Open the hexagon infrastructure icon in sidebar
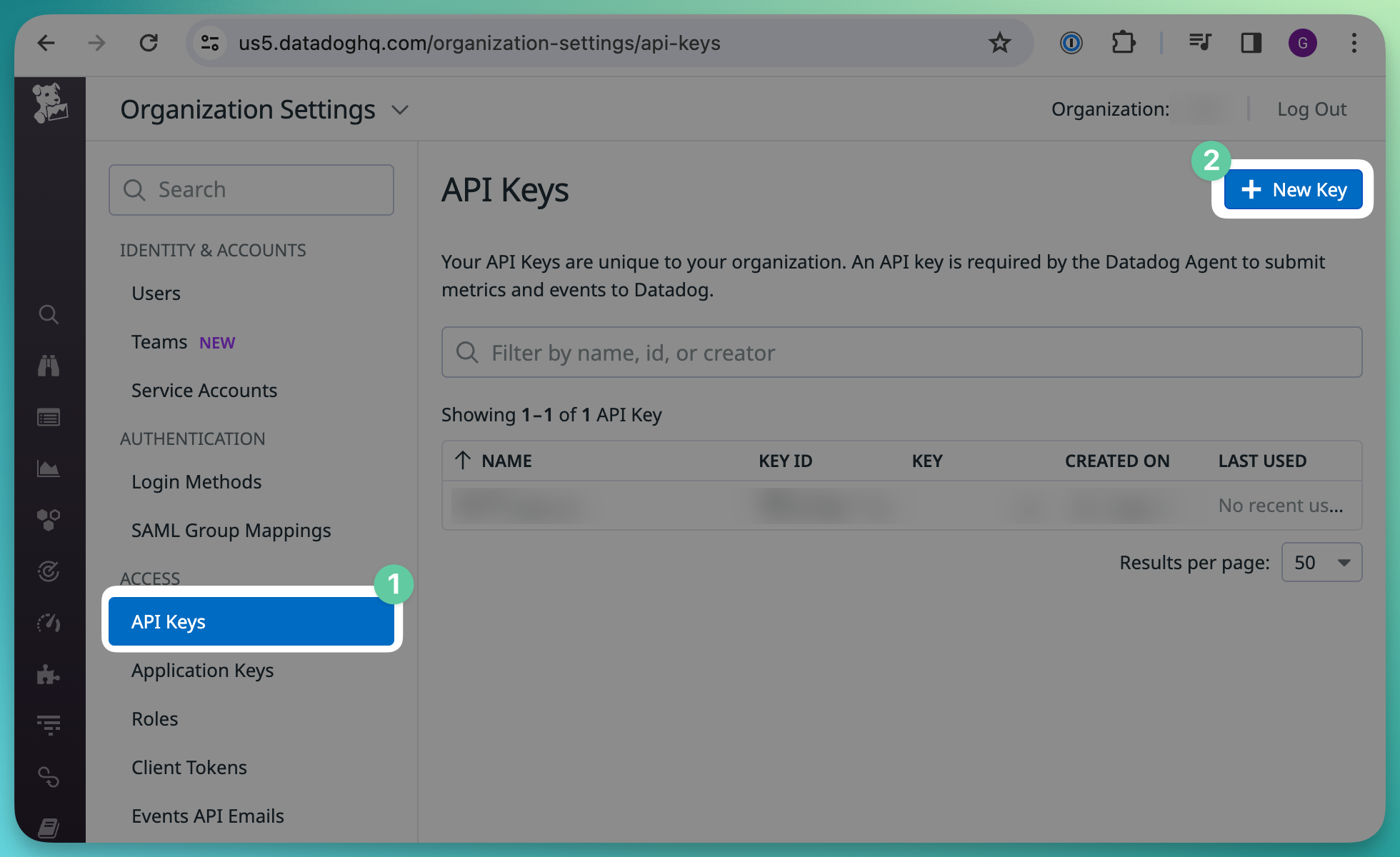The height and width of the screenshot is (857, 1400). pos(49,520)
